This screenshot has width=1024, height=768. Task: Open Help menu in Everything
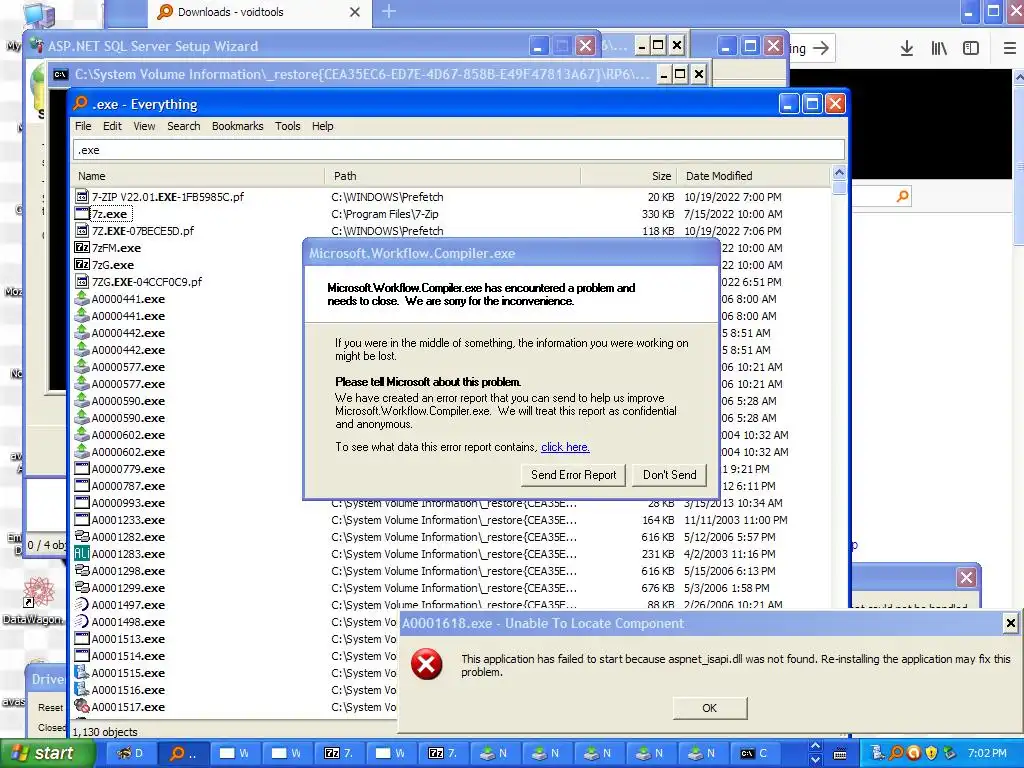pos(323,126)
